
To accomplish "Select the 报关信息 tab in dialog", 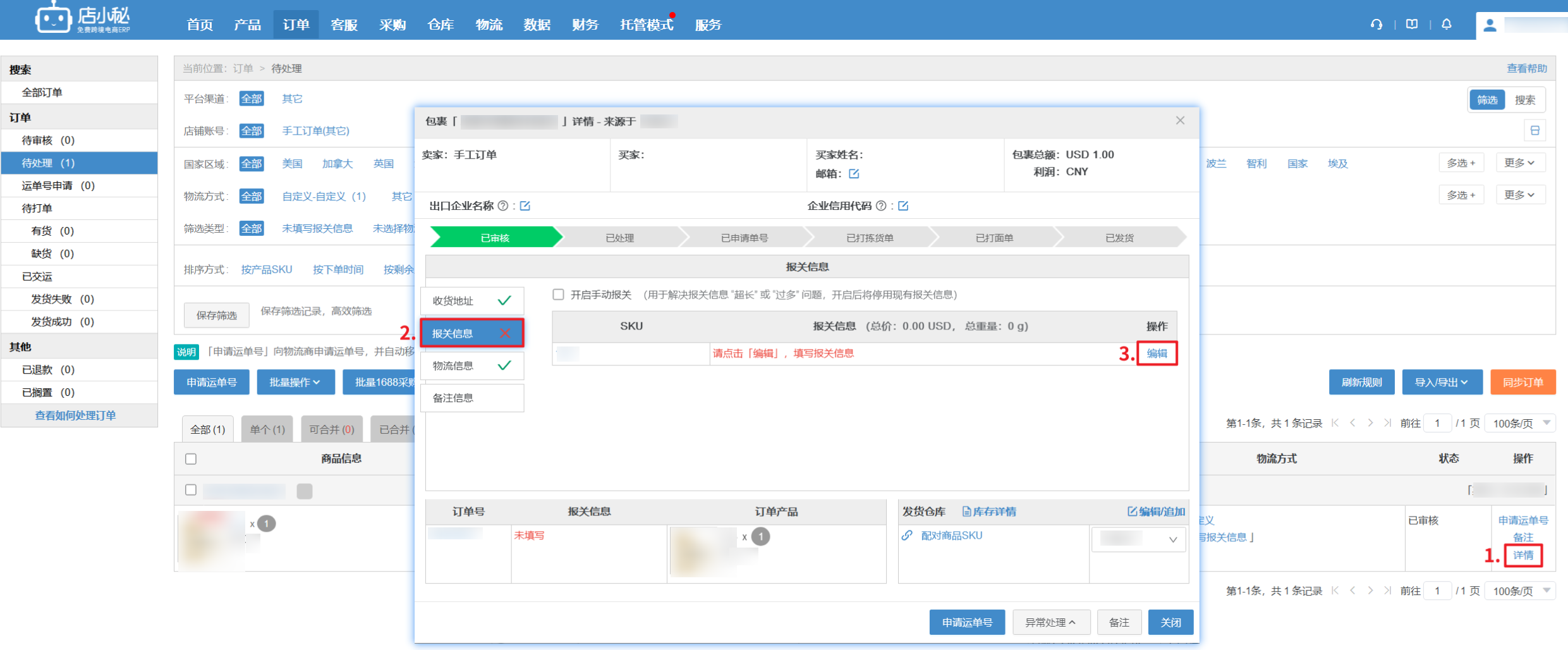I will click(x=471, y=333).
